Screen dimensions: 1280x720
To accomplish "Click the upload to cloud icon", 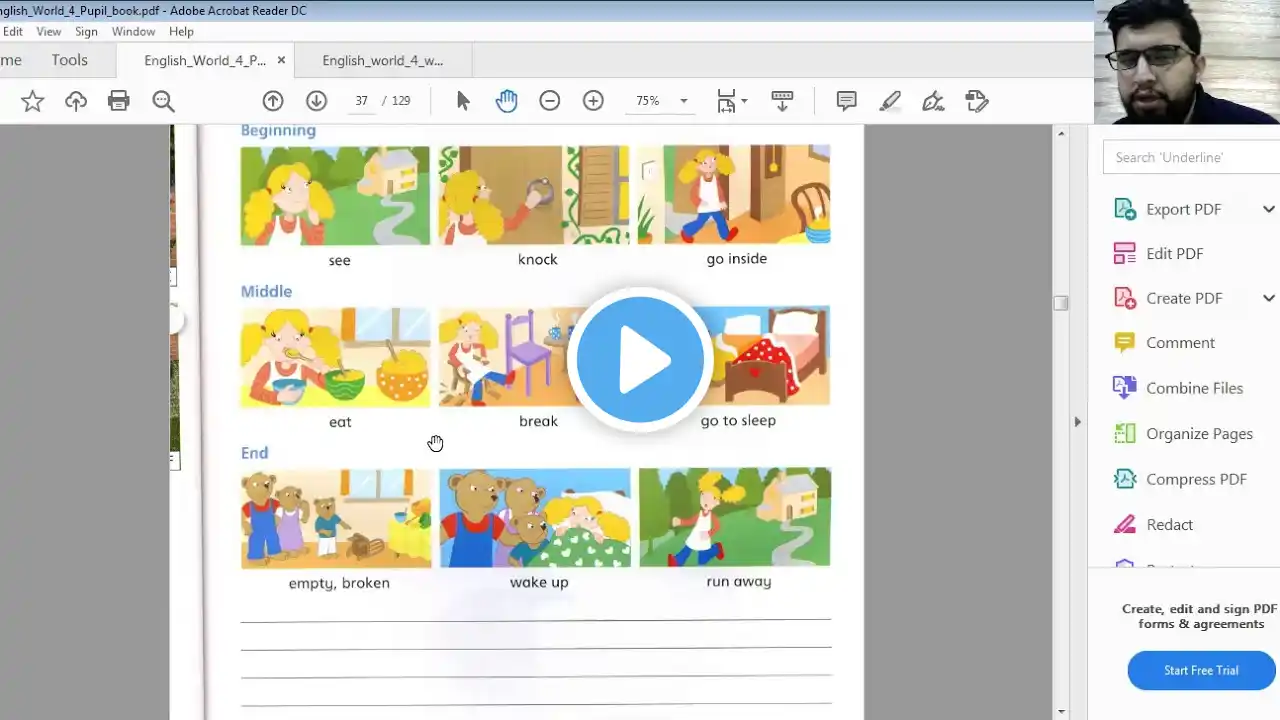I will click(76, 101).
